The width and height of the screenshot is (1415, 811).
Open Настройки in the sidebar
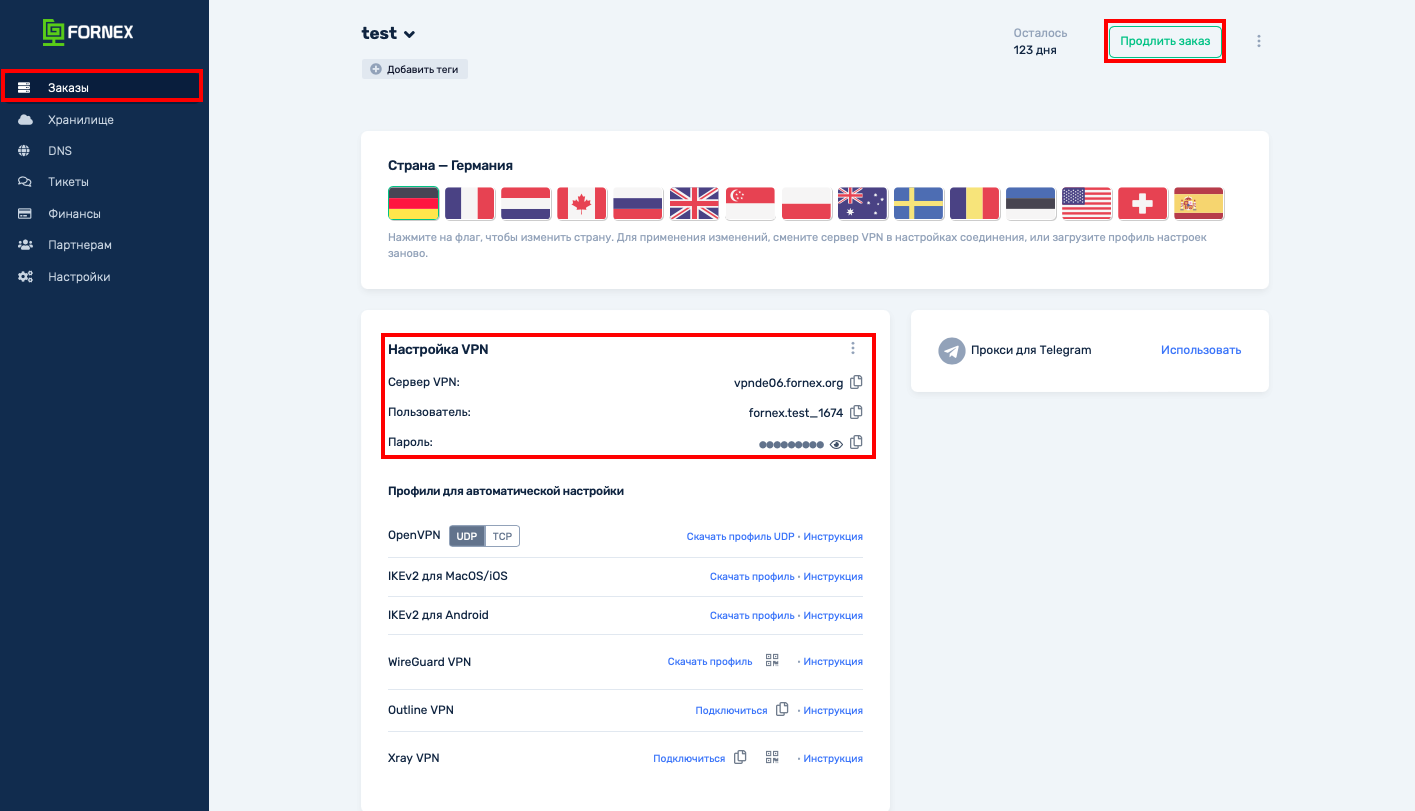[x=79, y=277]
